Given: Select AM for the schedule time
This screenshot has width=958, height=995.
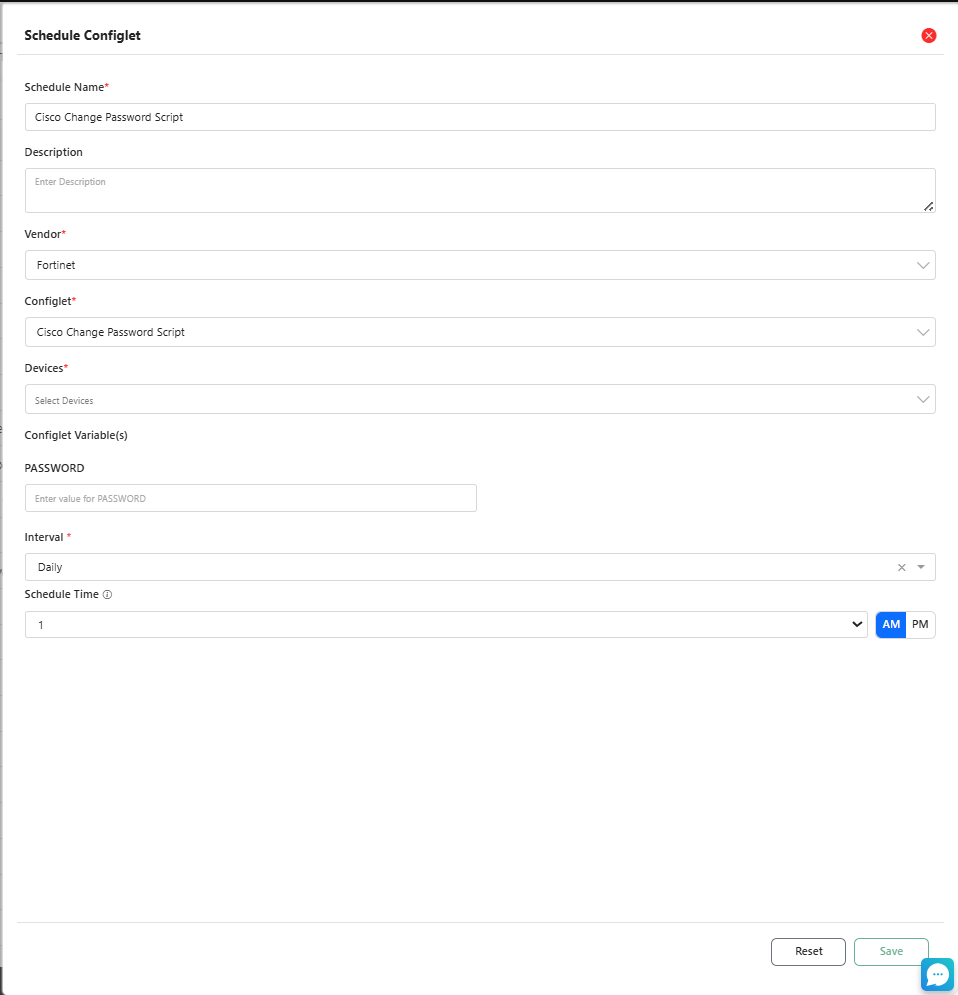Looking at the screenshot, I should (891, 625).
